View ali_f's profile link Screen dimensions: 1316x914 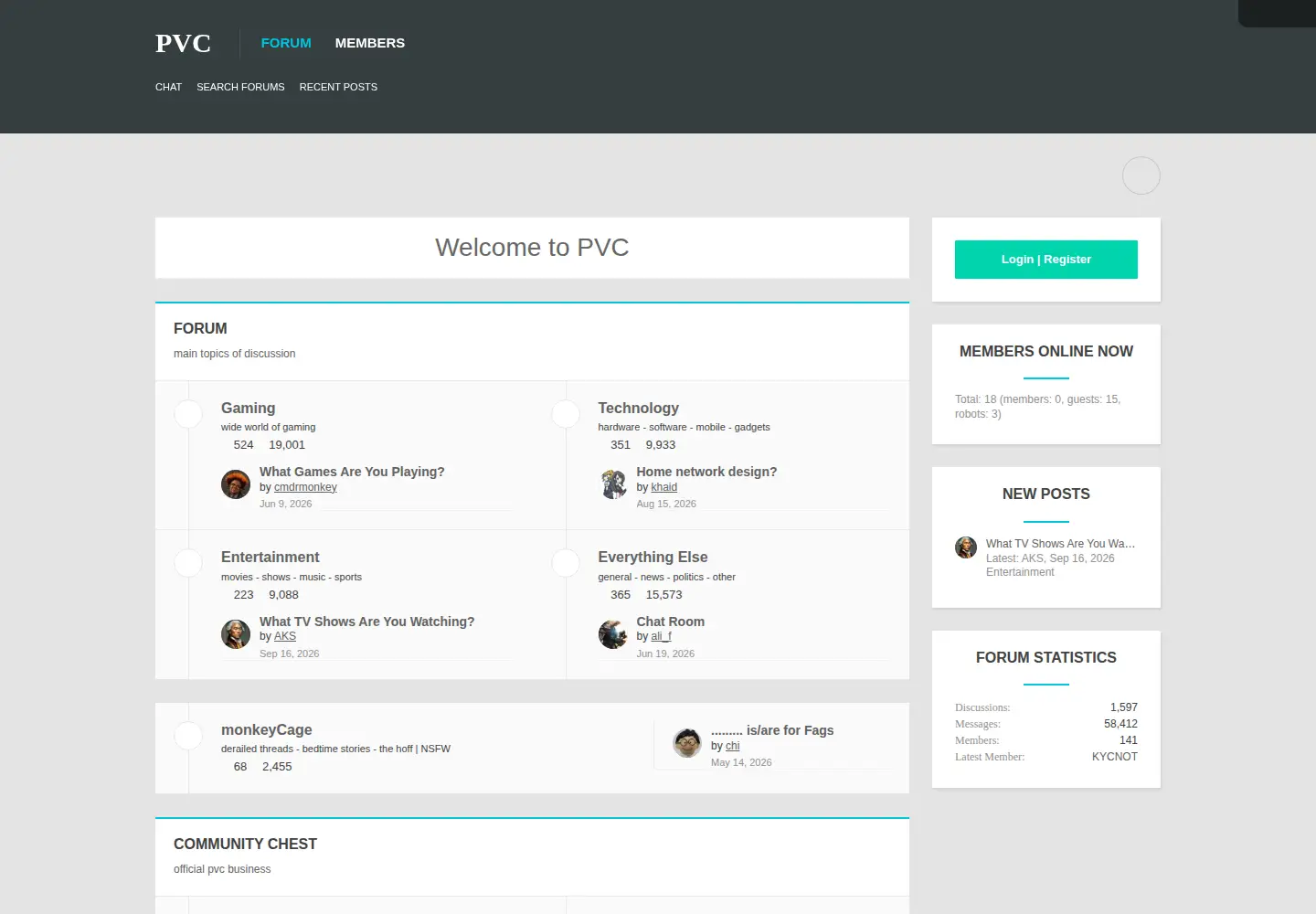click(662, 636)
